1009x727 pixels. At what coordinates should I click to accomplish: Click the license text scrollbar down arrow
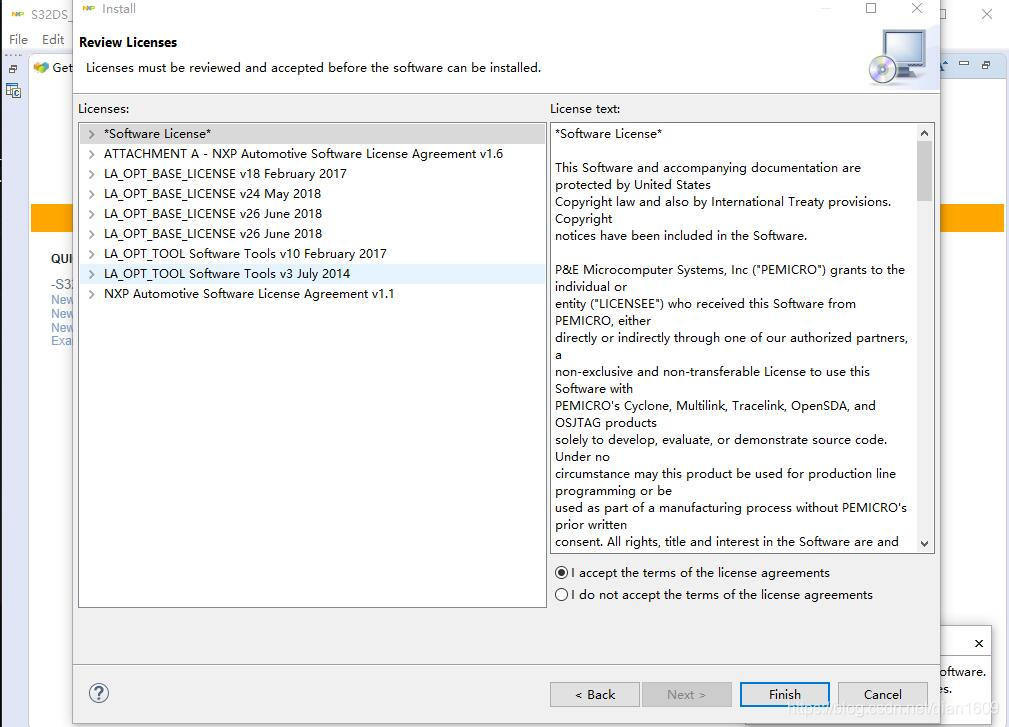click(924, 543)
